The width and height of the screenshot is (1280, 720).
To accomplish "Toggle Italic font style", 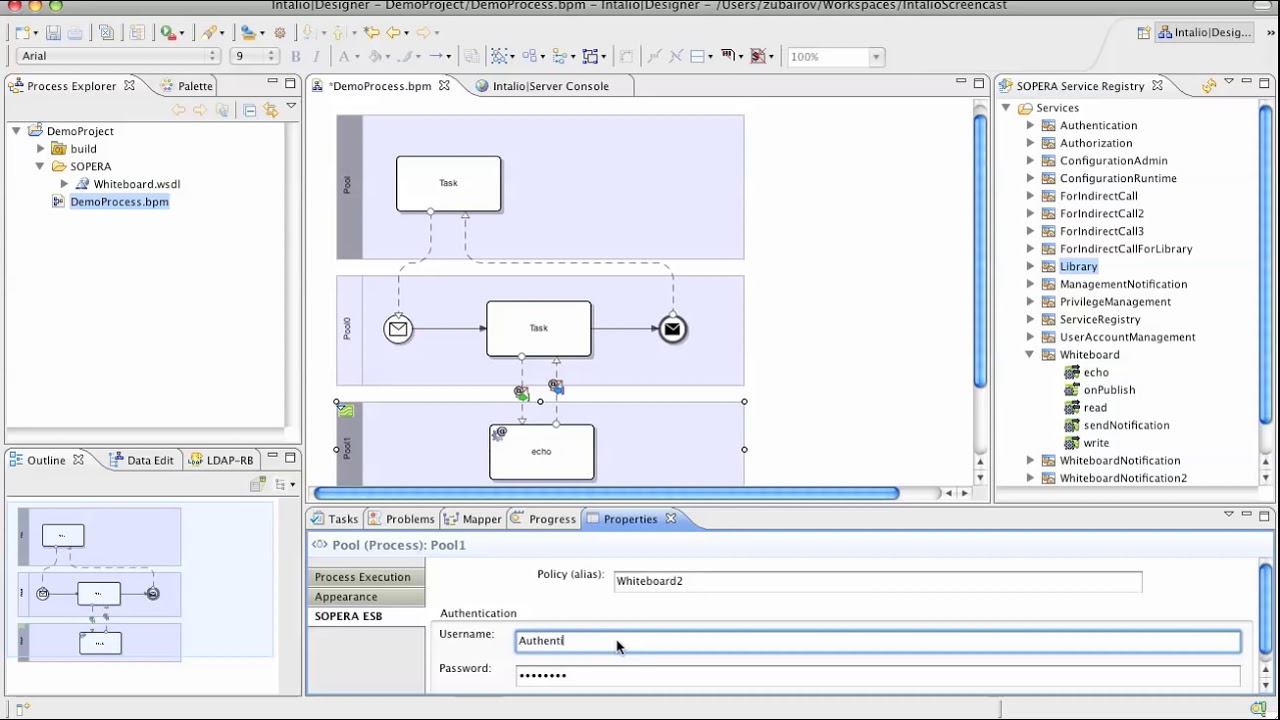I will [317, 57].
